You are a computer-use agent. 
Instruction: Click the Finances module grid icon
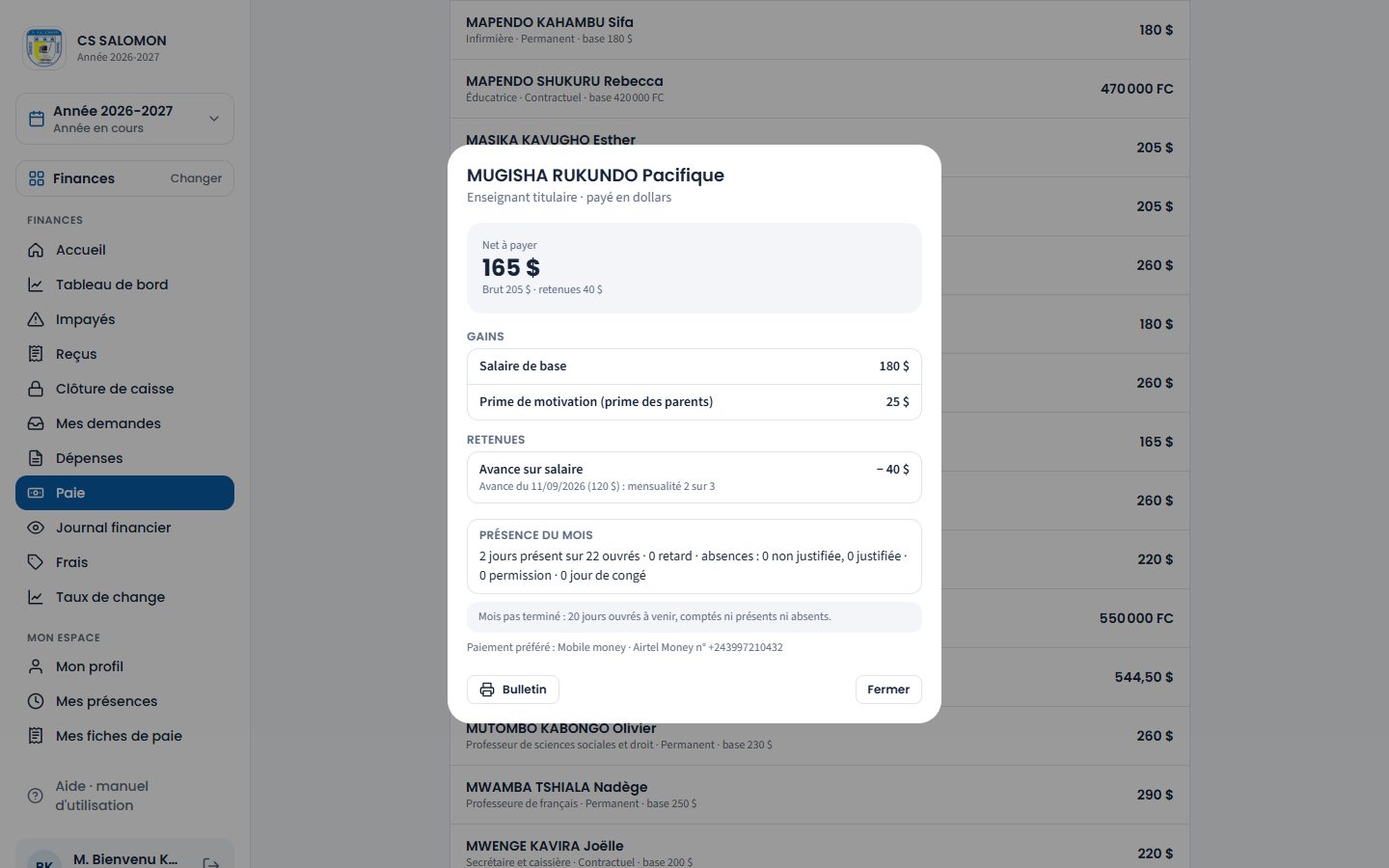(x=37, y=178)
